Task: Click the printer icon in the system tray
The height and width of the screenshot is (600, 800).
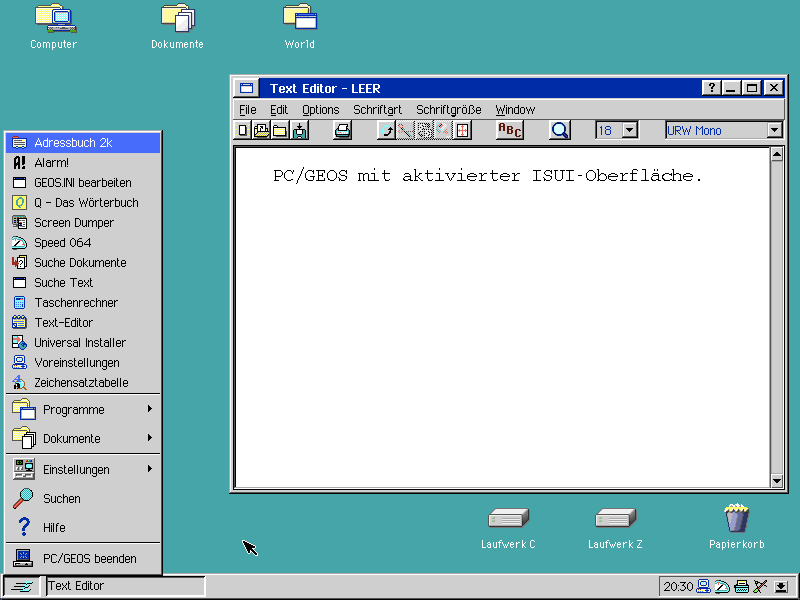Action: [741, 586]
